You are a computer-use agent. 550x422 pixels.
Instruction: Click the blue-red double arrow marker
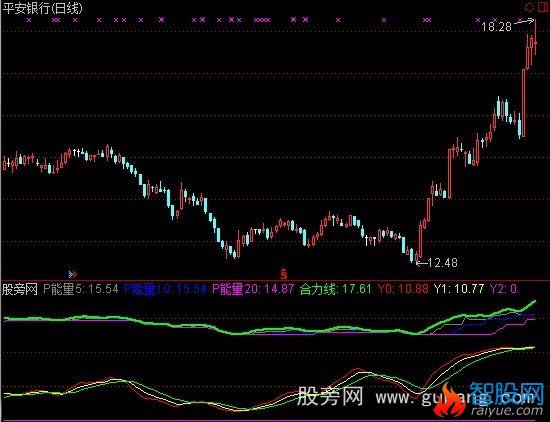(x=72, y=274)
